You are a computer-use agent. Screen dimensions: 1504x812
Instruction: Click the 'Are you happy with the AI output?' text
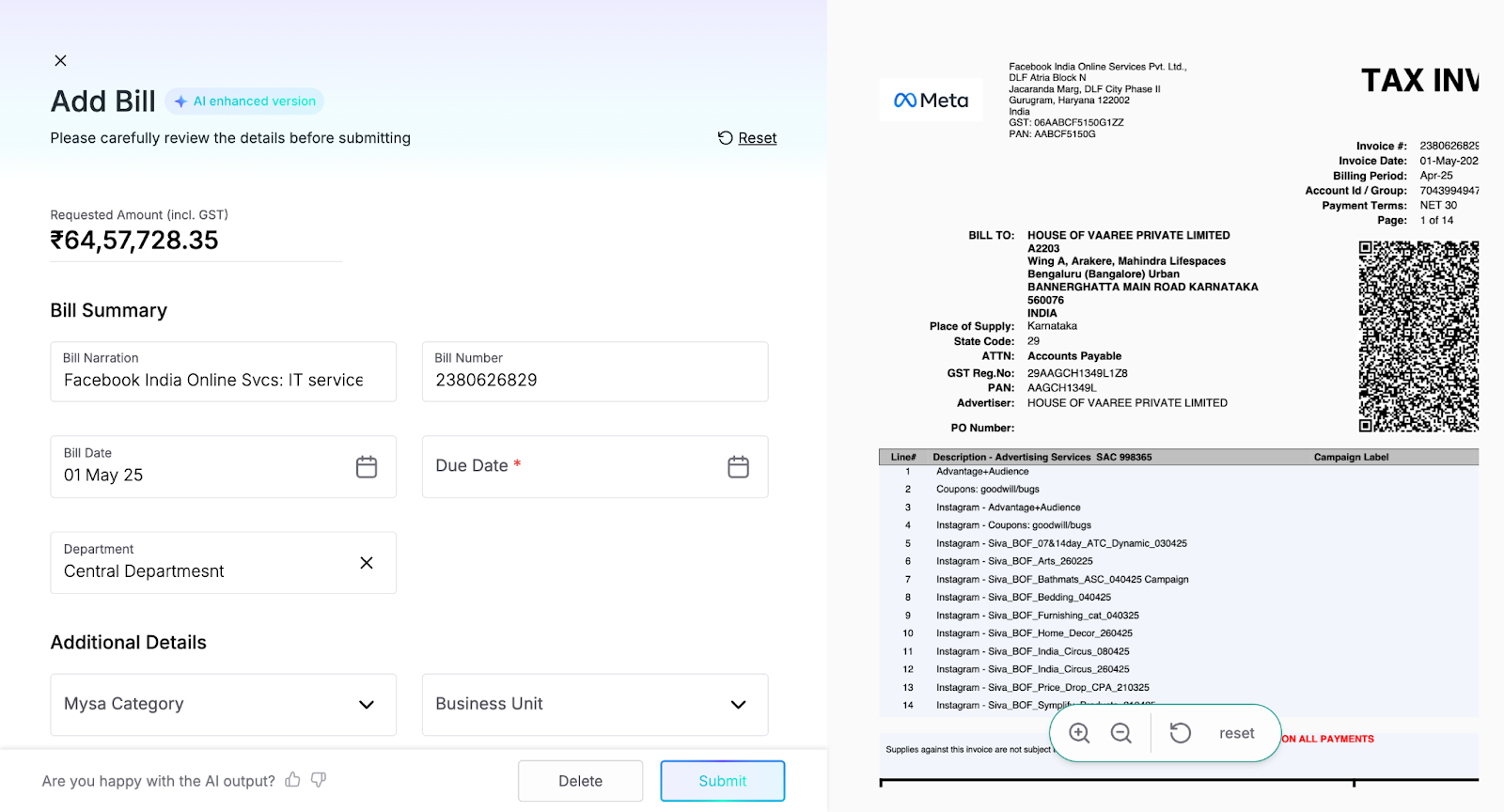pos(159,781)
